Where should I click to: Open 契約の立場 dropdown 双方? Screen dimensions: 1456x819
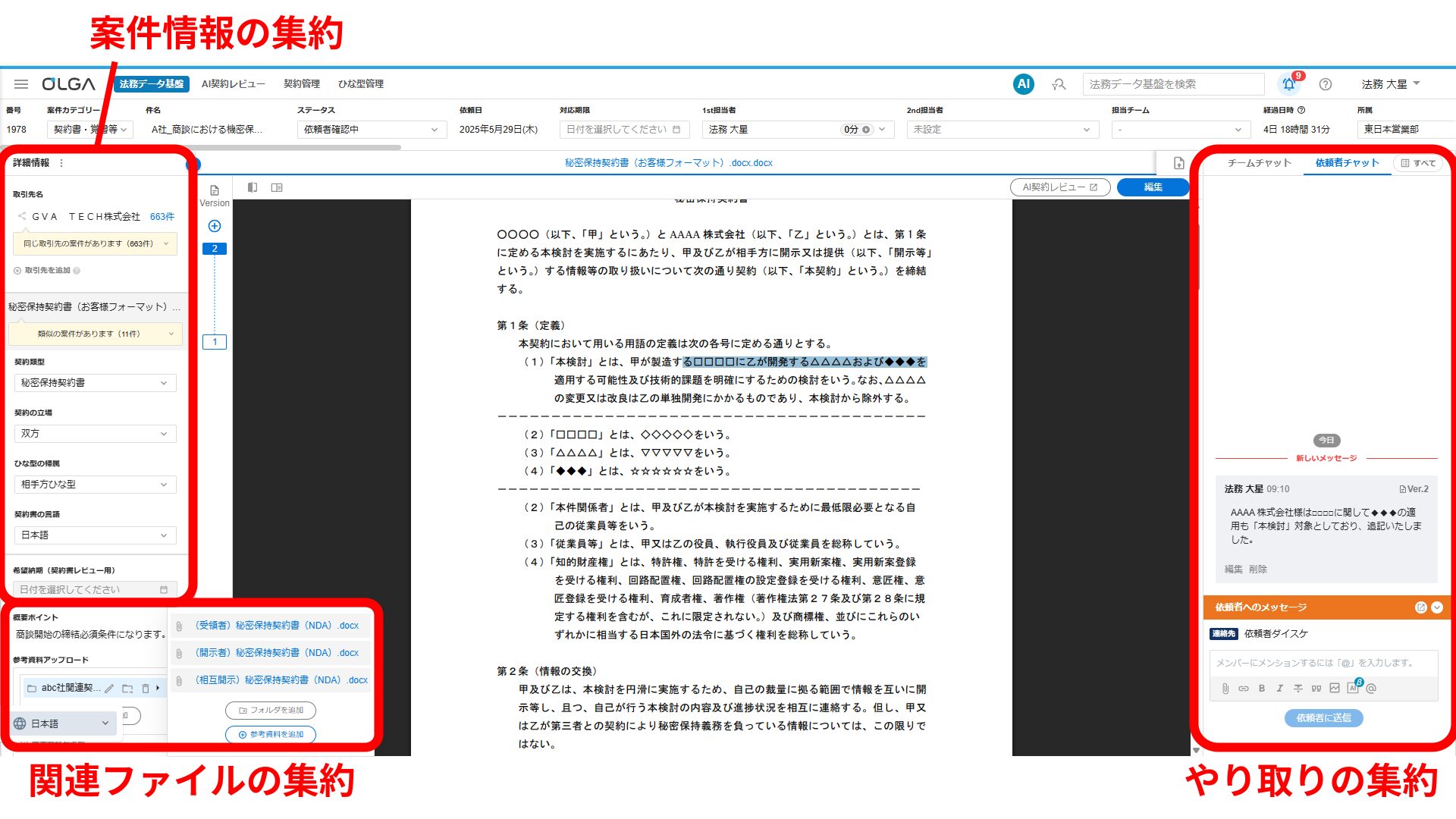click(x=95, y=434)
